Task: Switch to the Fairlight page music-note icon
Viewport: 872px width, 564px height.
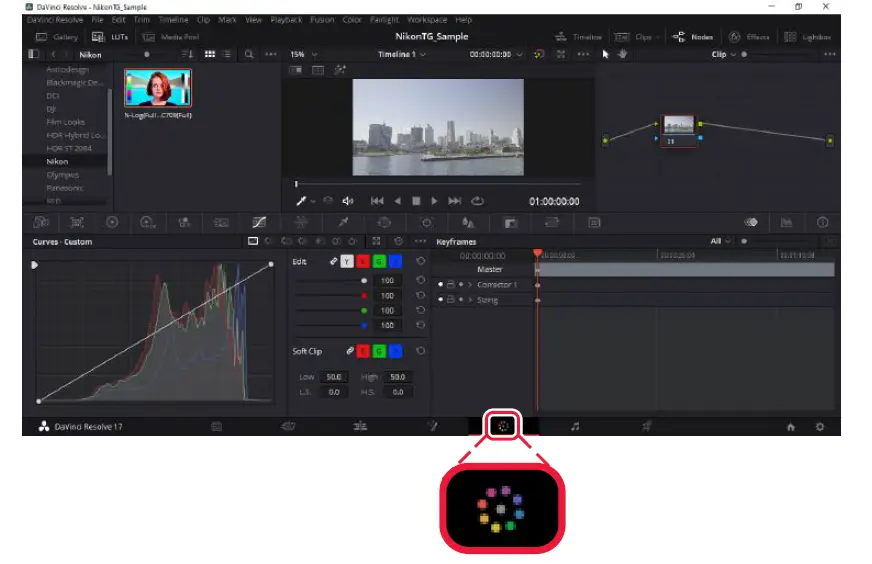Action: click(575, 427)
